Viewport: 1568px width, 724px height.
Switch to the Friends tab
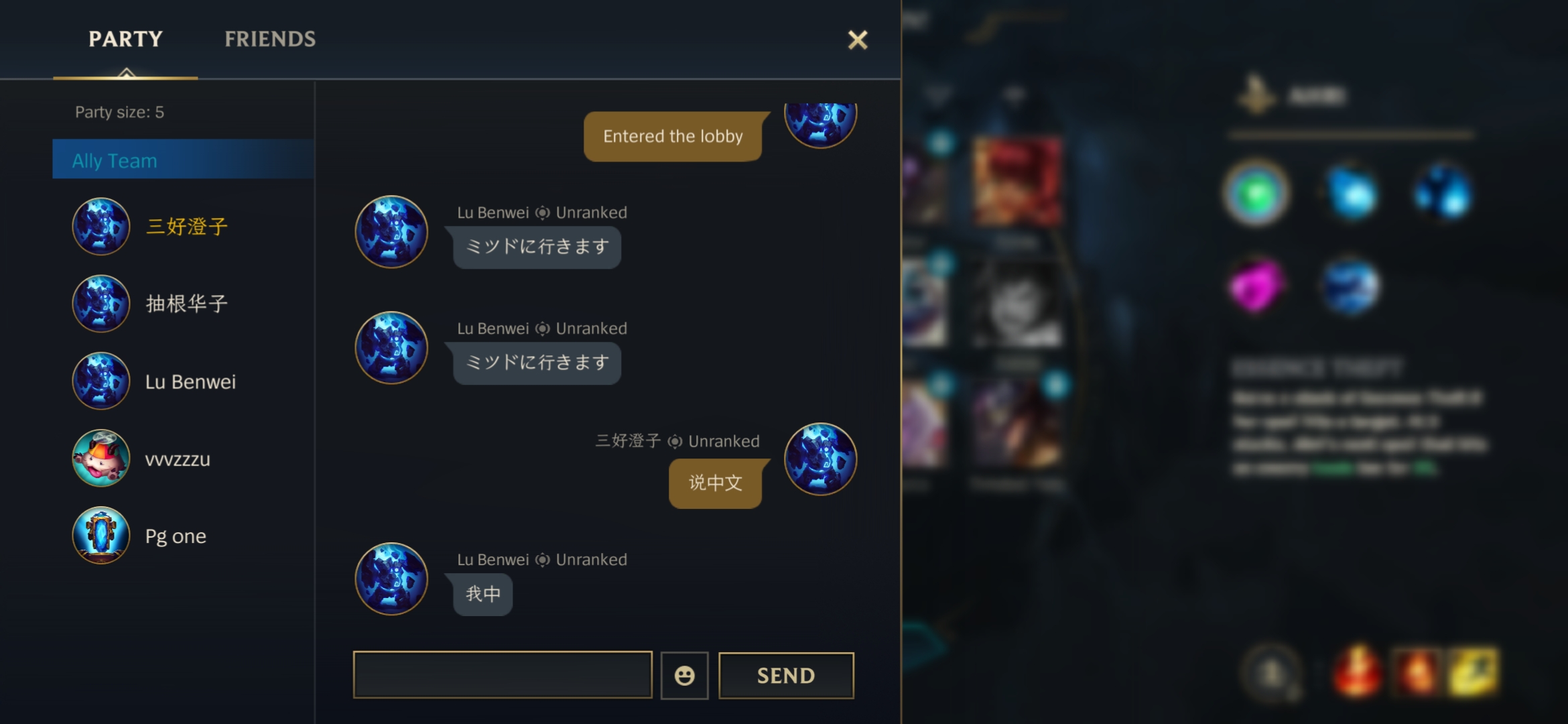270,39
